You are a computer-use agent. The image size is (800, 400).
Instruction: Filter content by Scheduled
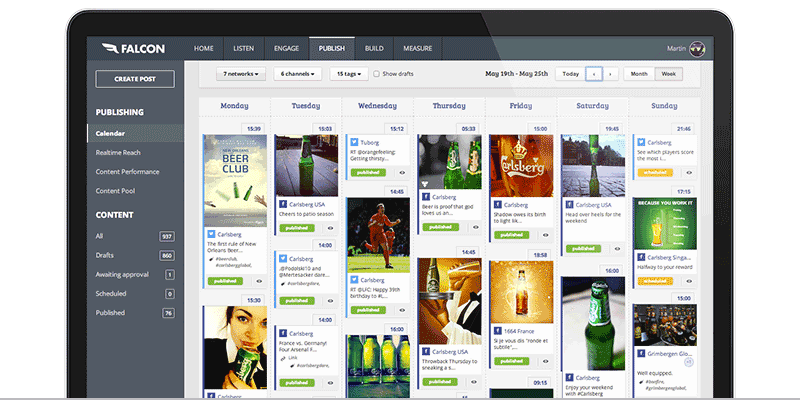tap(135, 294)
